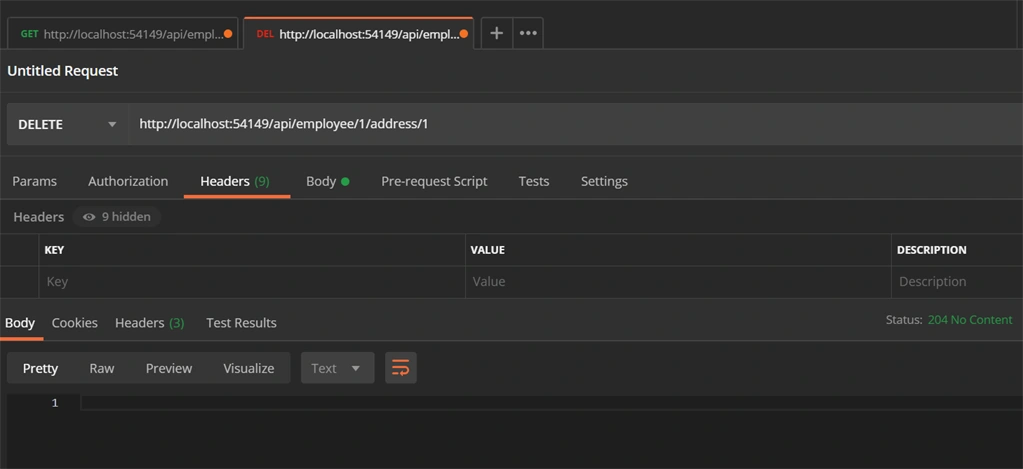
Task: Open the Tests tab
Action: pos(534,181)
